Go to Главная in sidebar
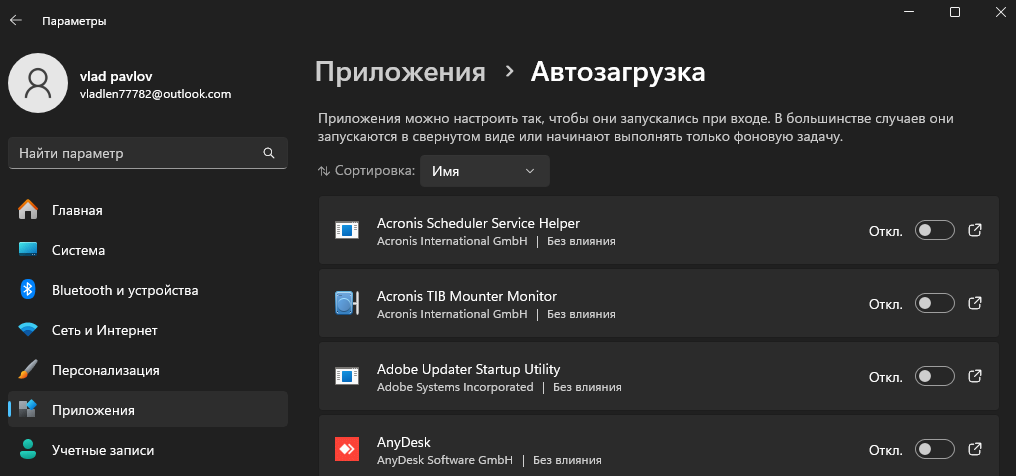Screen dimensions: 1016x476 pos(148,210)
